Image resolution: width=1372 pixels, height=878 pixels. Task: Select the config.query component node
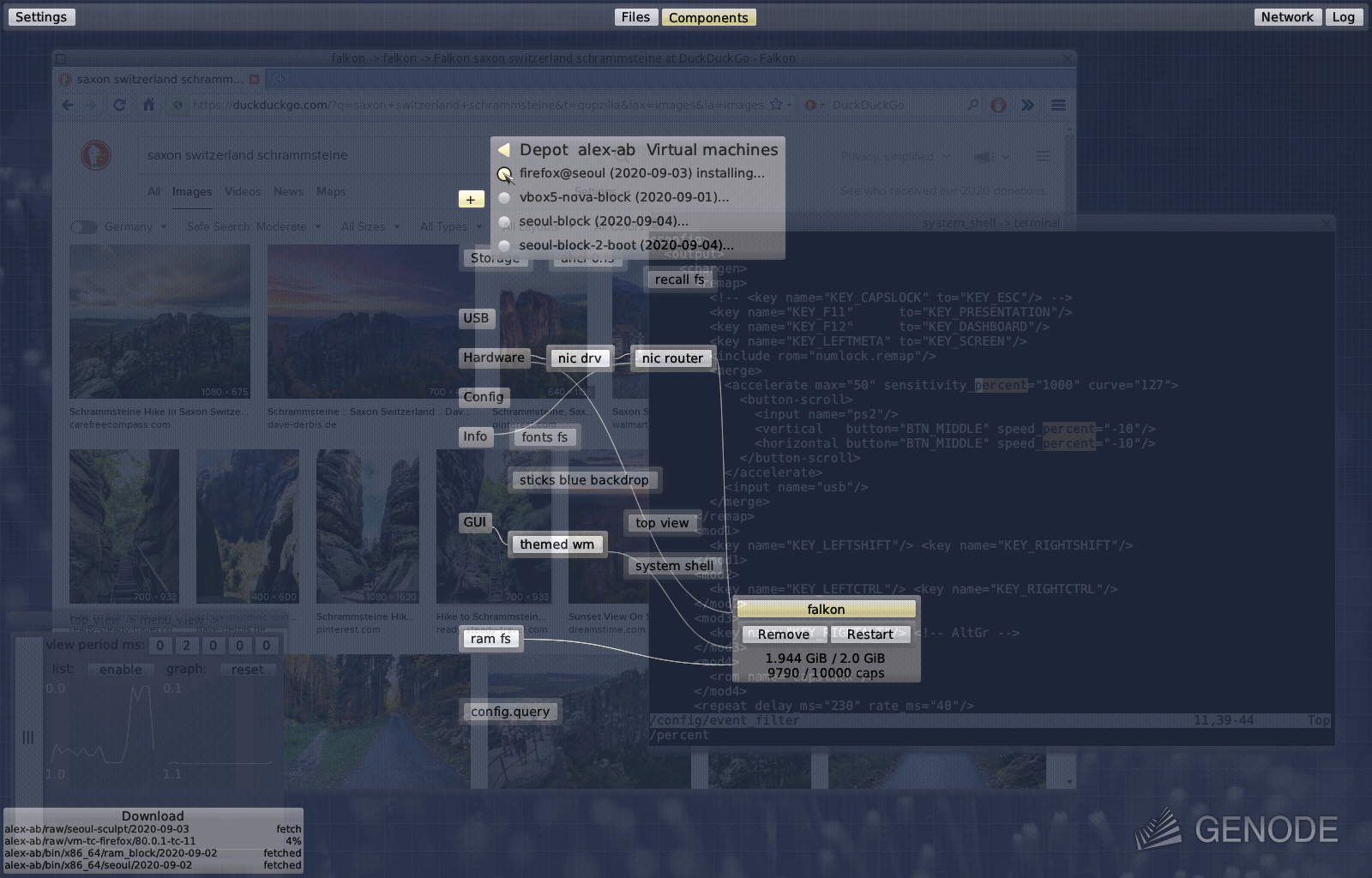pos(510,712)
